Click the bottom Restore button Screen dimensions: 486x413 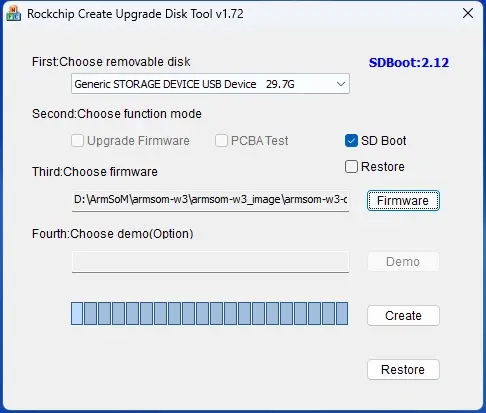[403, 369]
